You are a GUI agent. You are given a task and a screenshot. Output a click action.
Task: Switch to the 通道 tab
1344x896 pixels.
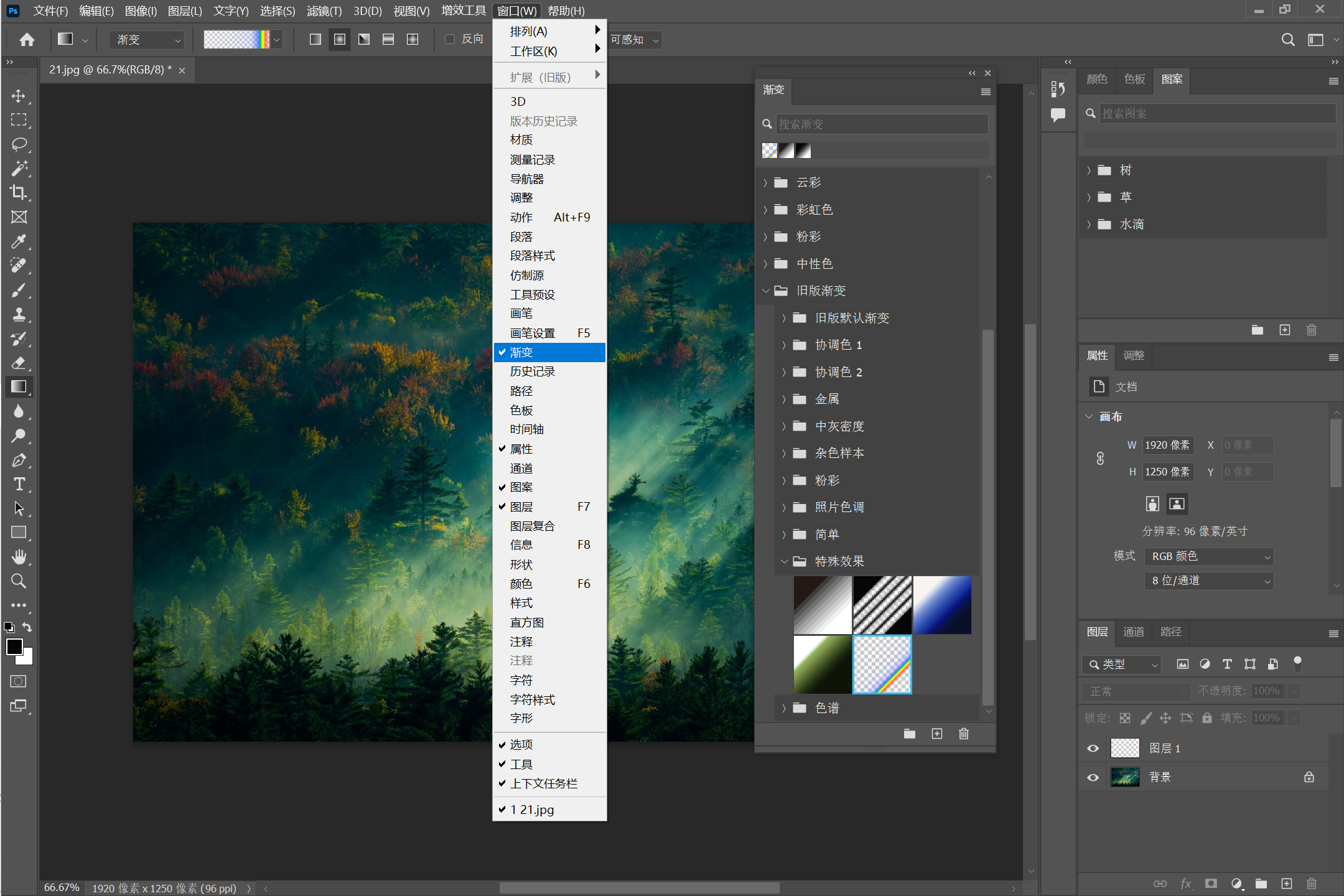[1133, 632]
